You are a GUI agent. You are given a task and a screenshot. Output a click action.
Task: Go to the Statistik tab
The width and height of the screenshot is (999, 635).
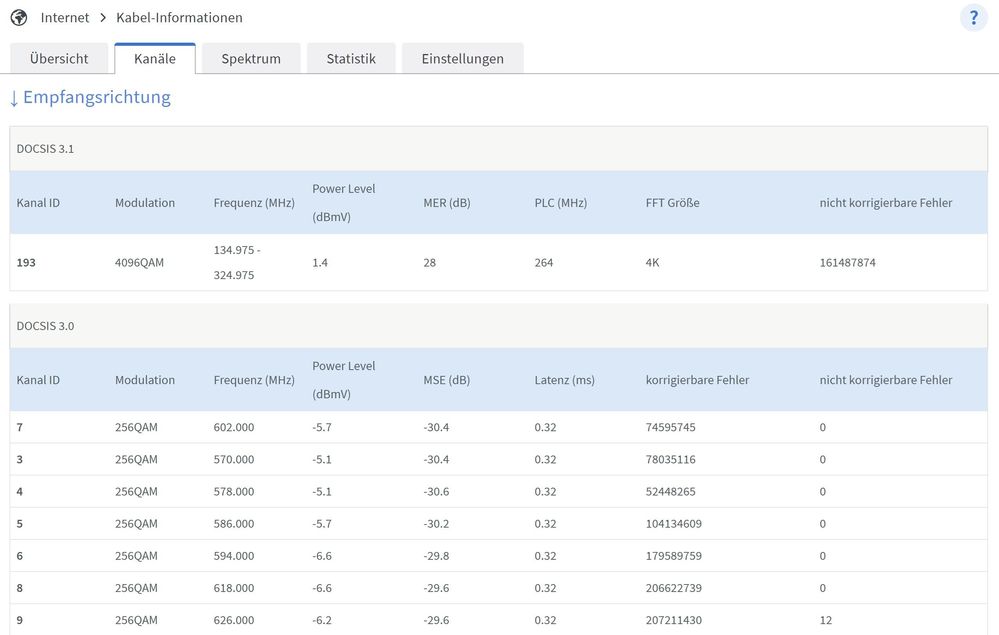[351, 59]
